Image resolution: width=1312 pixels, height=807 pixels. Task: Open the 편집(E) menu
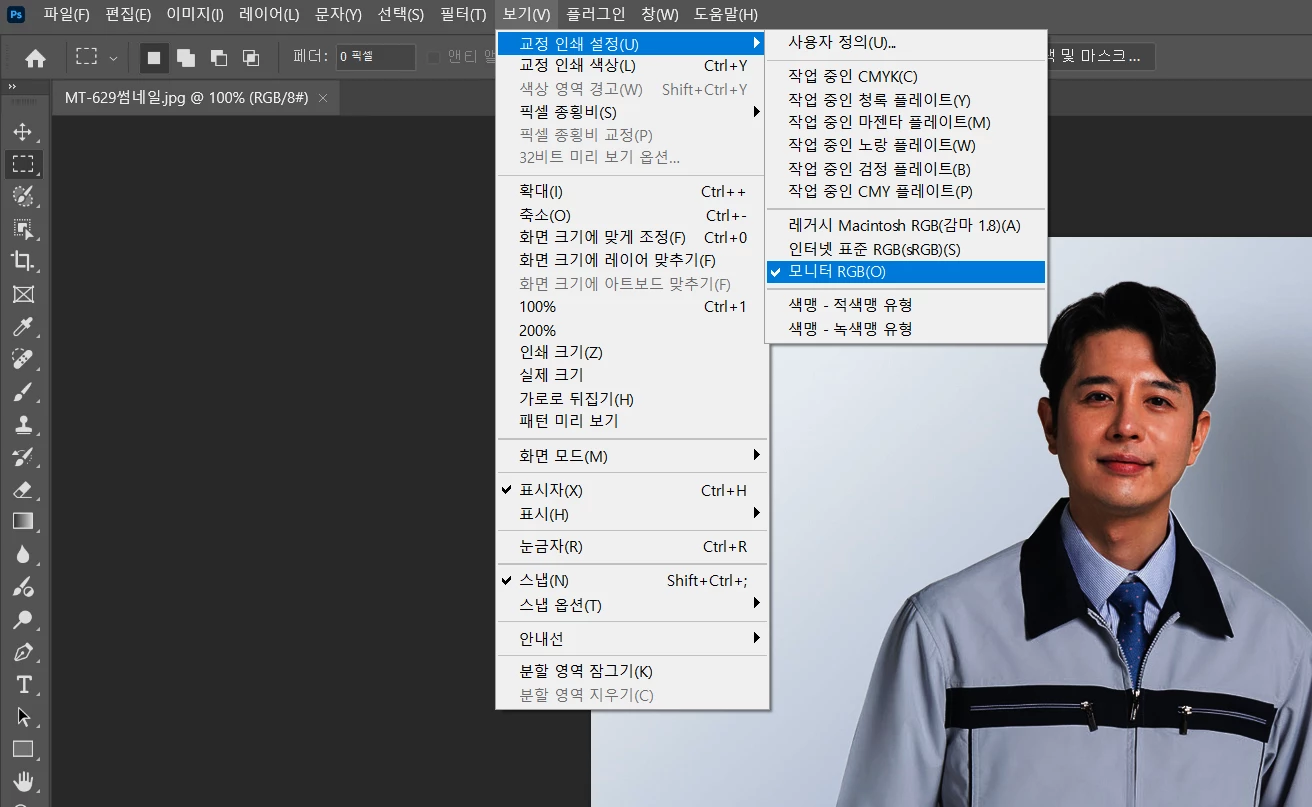pyautogui.click(x=128, y=14)
